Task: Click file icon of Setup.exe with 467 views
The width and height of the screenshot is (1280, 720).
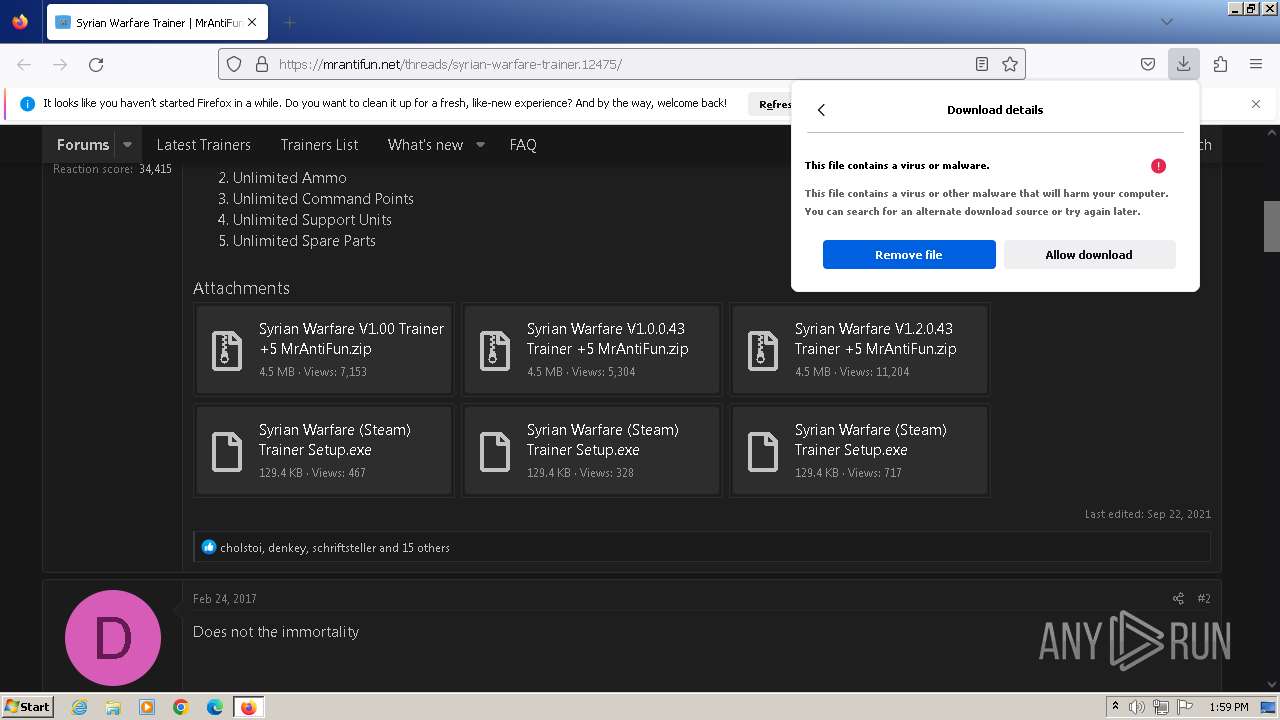Action: (227, 452)
